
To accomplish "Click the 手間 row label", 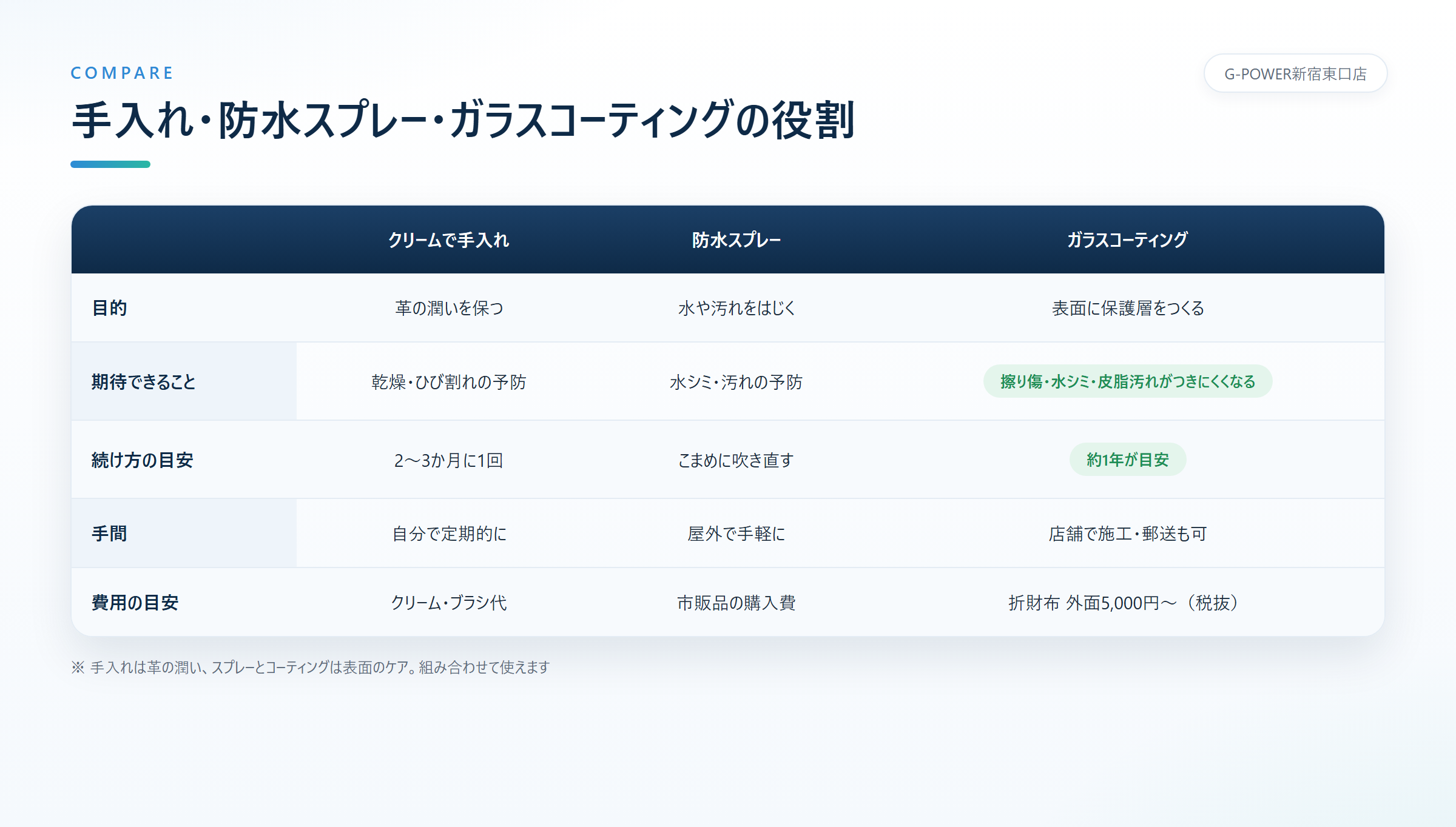I will [x=109, y=534].
